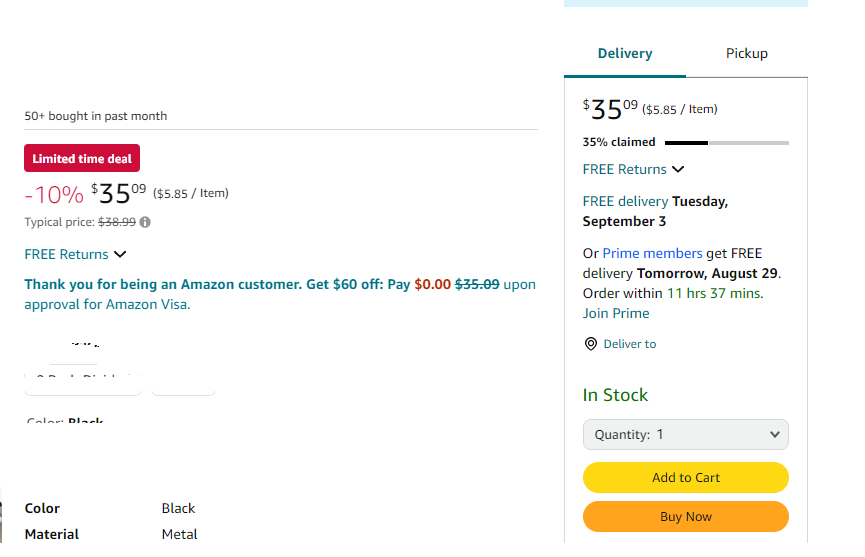Open Amazon Visa $60 off offer link
The height and width of the screenshot is (557, 865).
coord(280,294)
